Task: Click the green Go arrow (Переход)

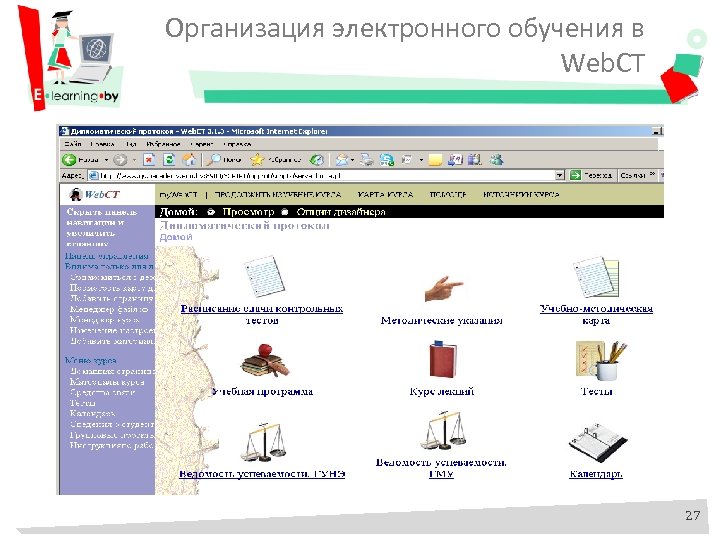Action: (x=575, y=175)
